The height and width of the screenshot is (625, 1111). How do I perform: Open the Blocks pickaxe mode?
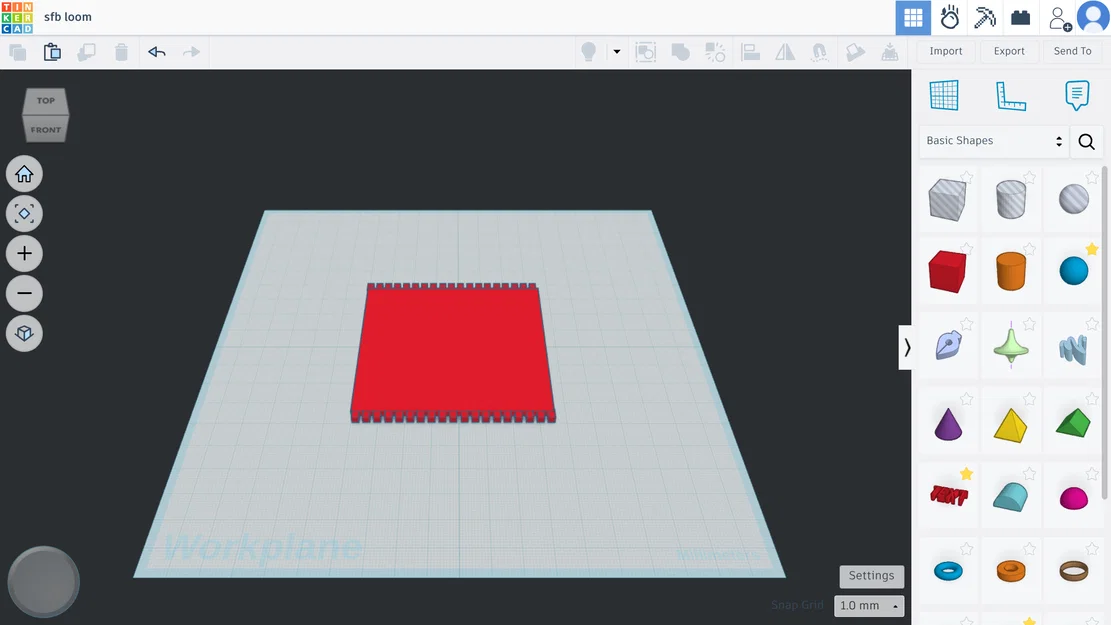tap(985, 18)
